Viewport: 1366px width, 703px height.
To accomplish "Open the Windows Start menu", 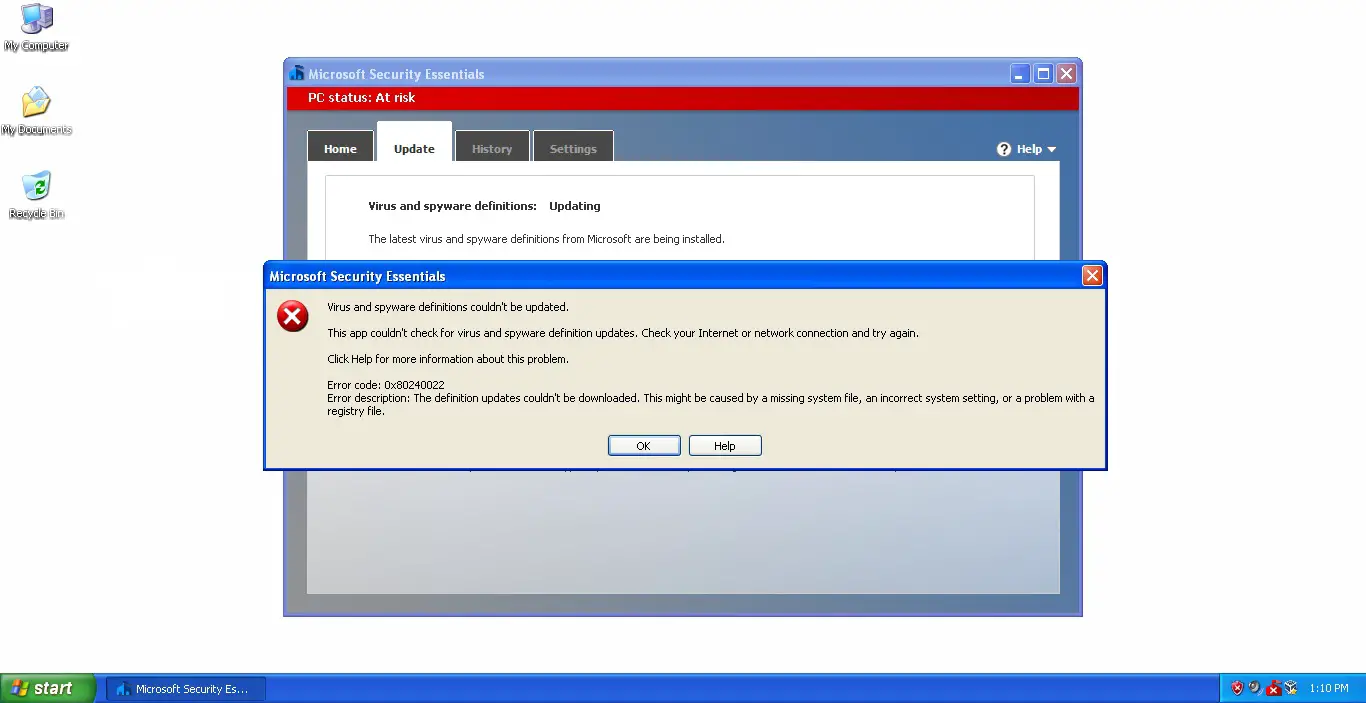I will point(48,688).
